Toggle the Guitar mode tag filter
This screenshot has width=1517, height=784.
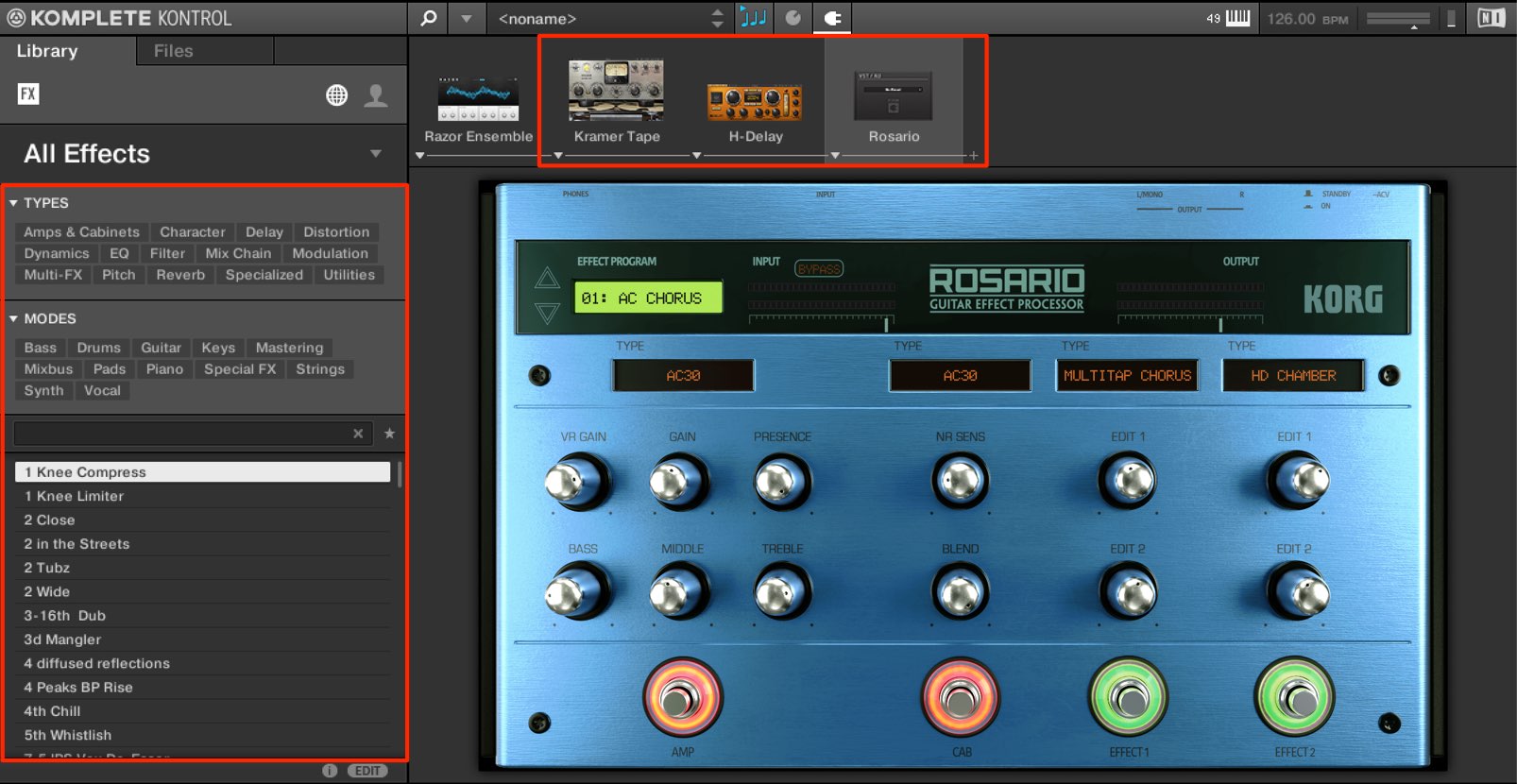161,348
